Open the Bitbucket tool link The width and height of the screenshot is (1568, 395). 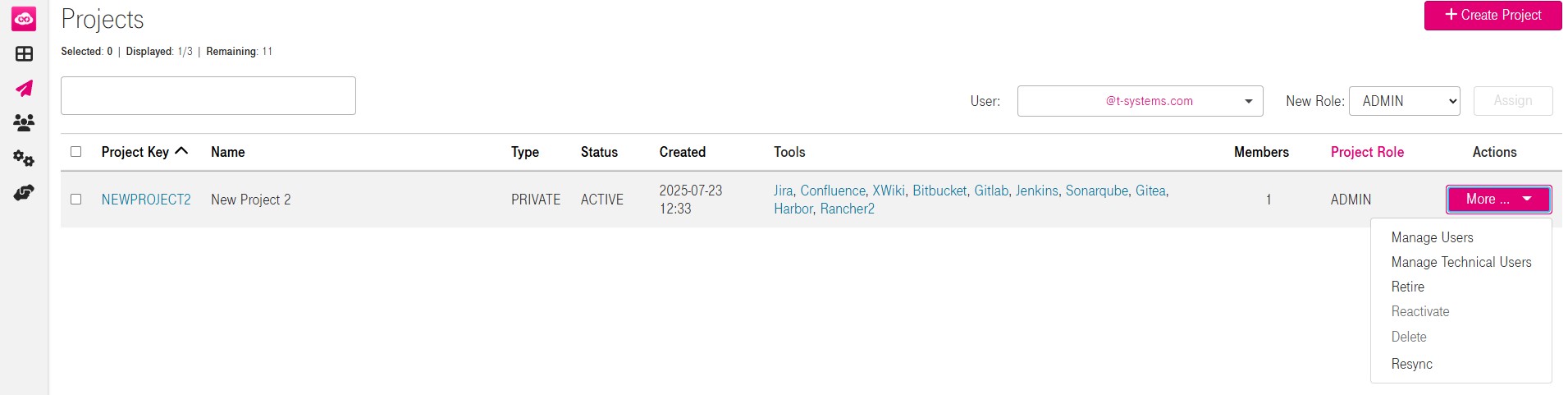(939, 191)
